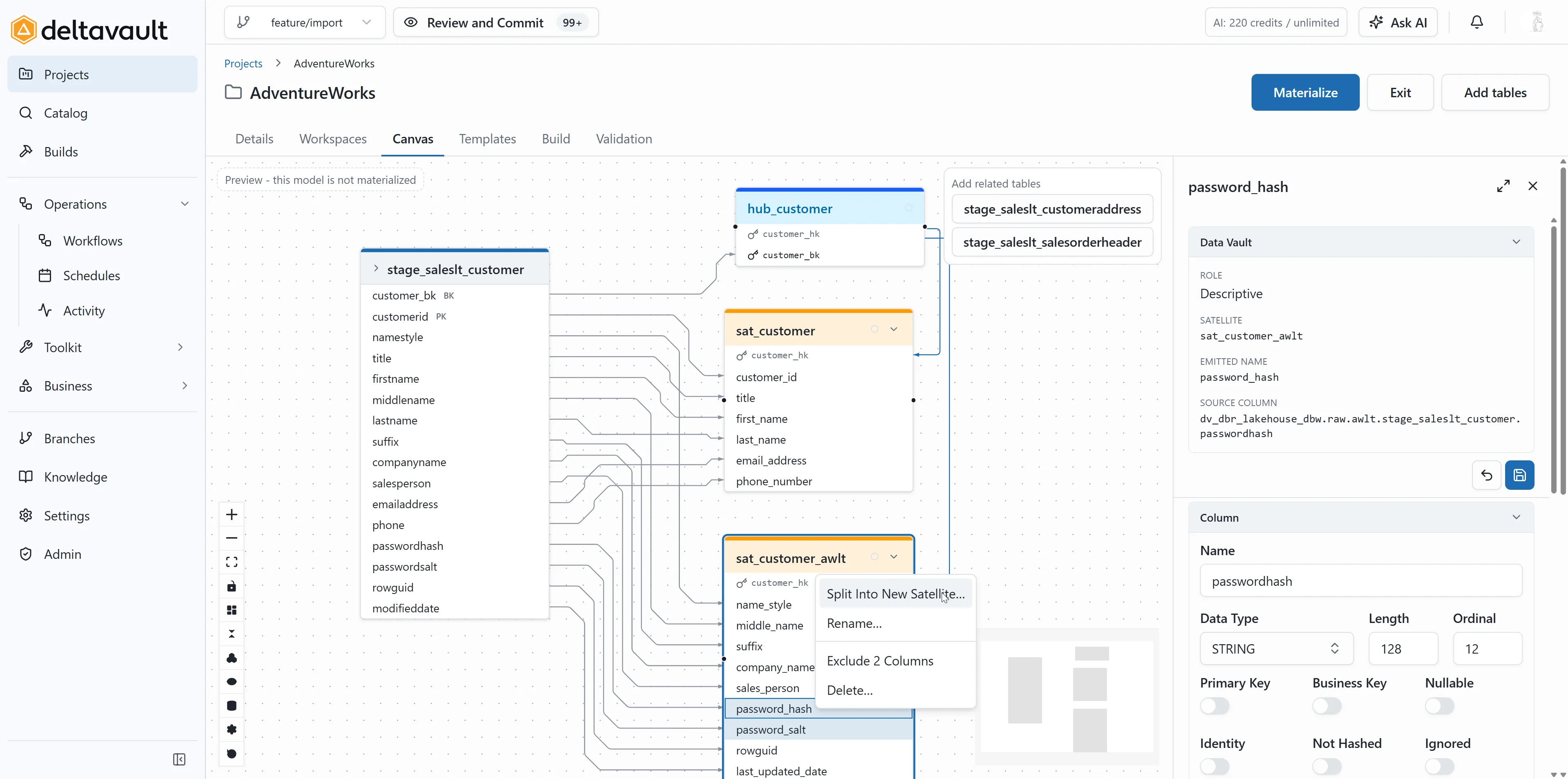Choose Rename... from context menu
1568x779 pixels.
coord(895,623)
